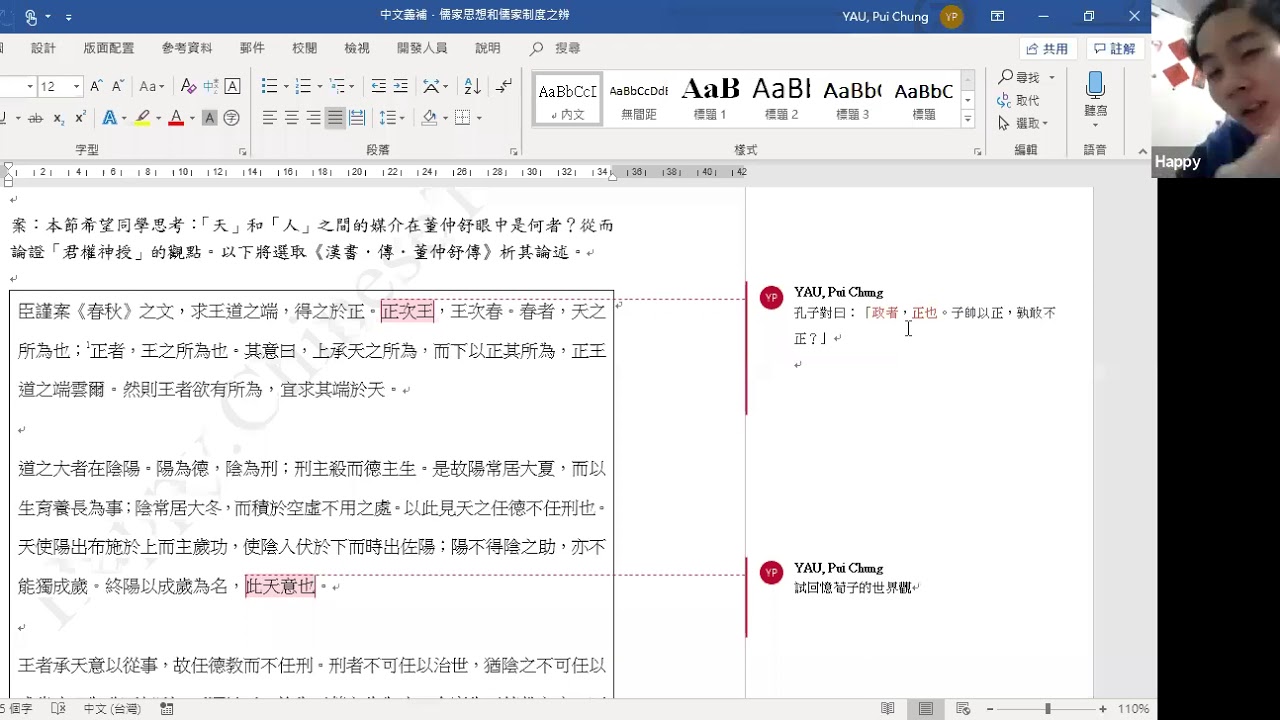Align text right
The image size is (1280, 720).
(x=313, y=118)
